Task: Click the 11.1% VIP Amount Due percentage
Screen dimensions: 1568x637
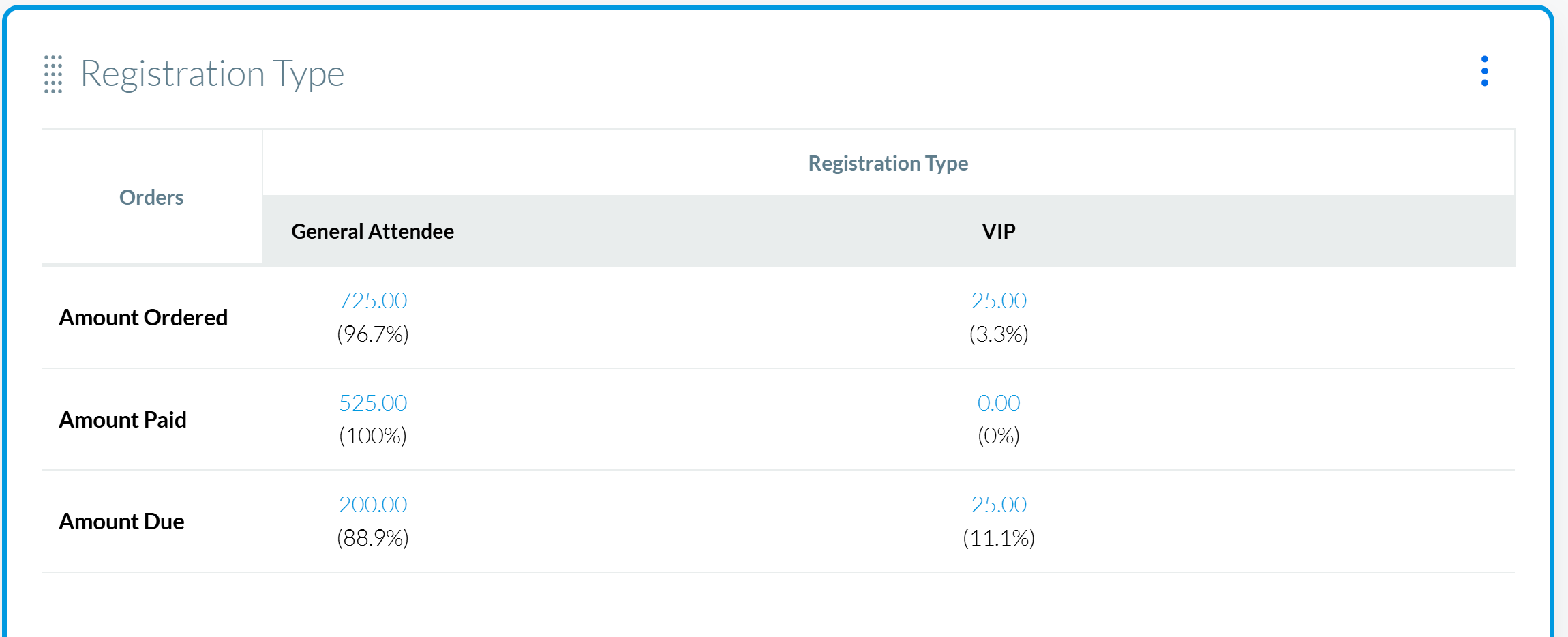Action: click(x=999, y=538)
